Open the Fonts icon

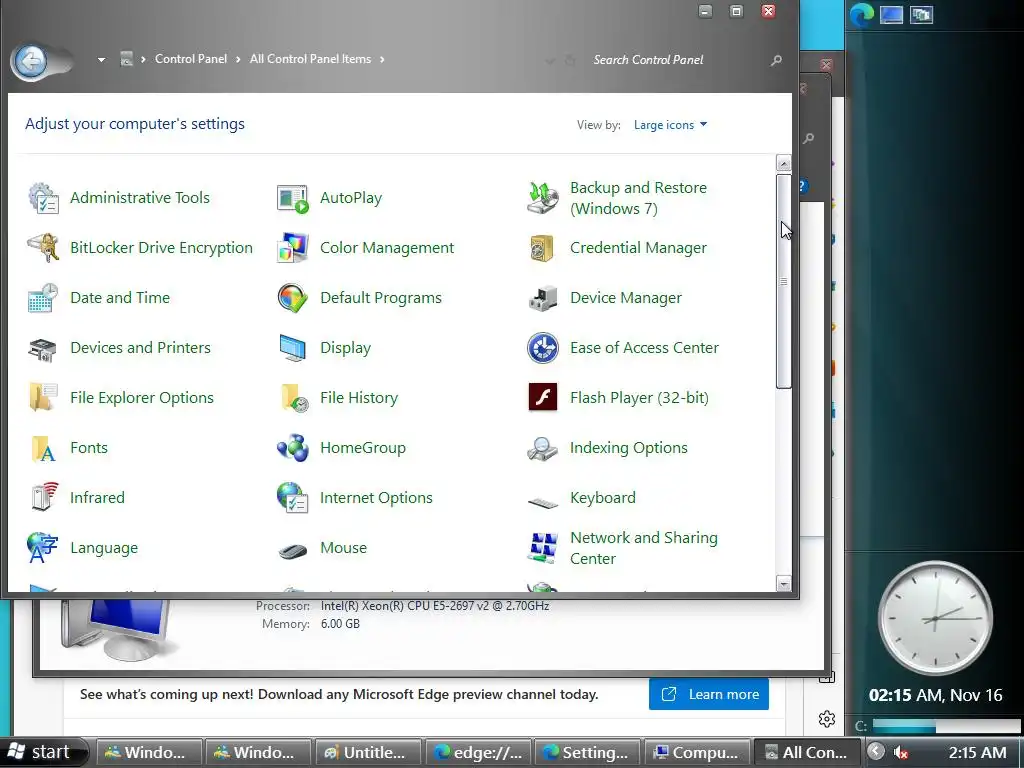click(x=43, y=448)
